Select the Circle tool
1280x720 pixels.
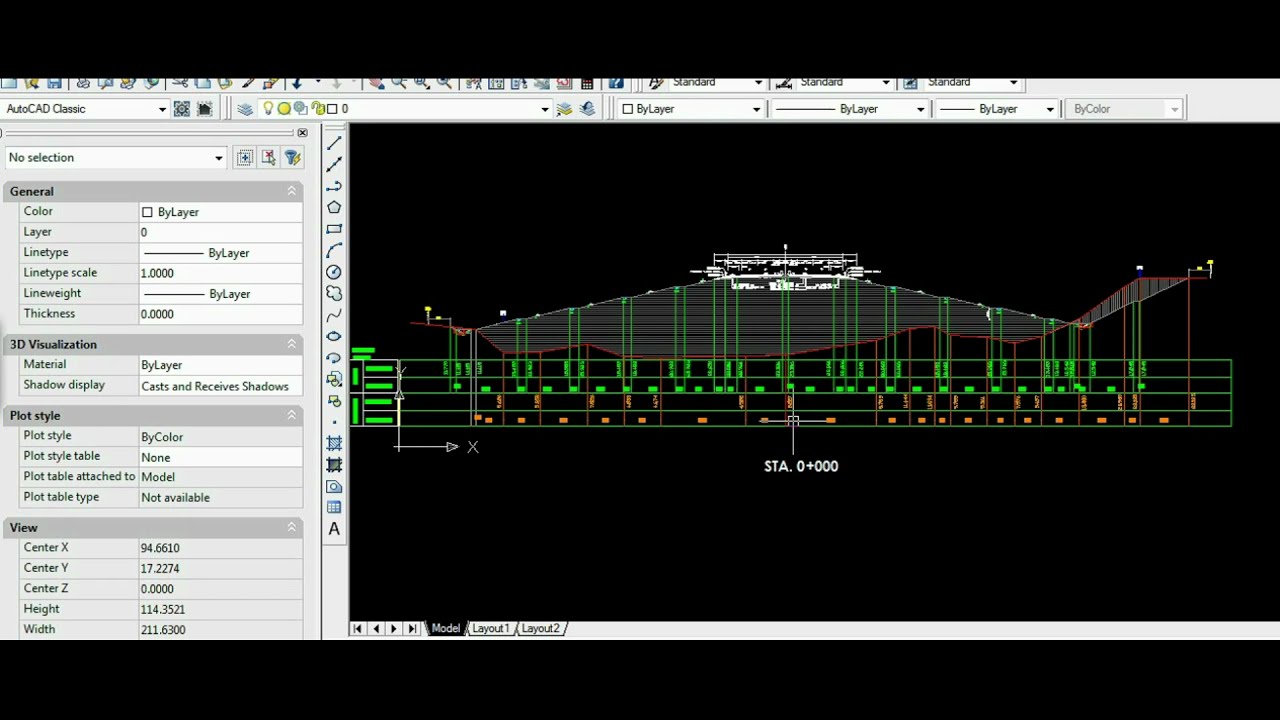(334, 272)
